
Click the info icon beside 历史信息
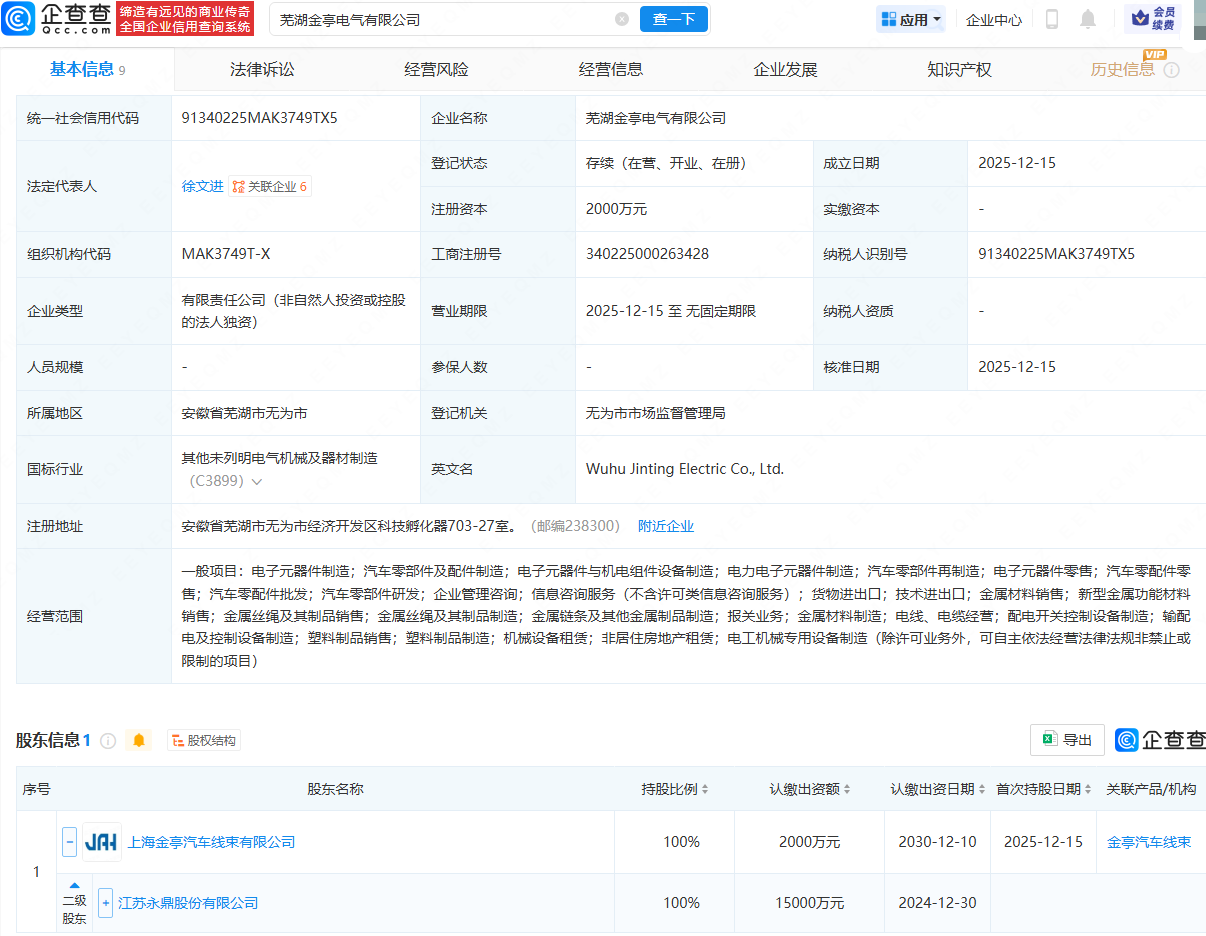[1171, 70]
